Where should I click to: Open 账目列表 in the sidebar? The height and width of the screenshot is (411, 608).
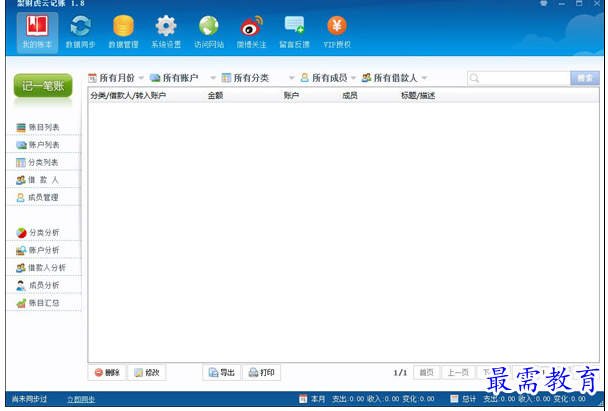click(x=43, y=127)
